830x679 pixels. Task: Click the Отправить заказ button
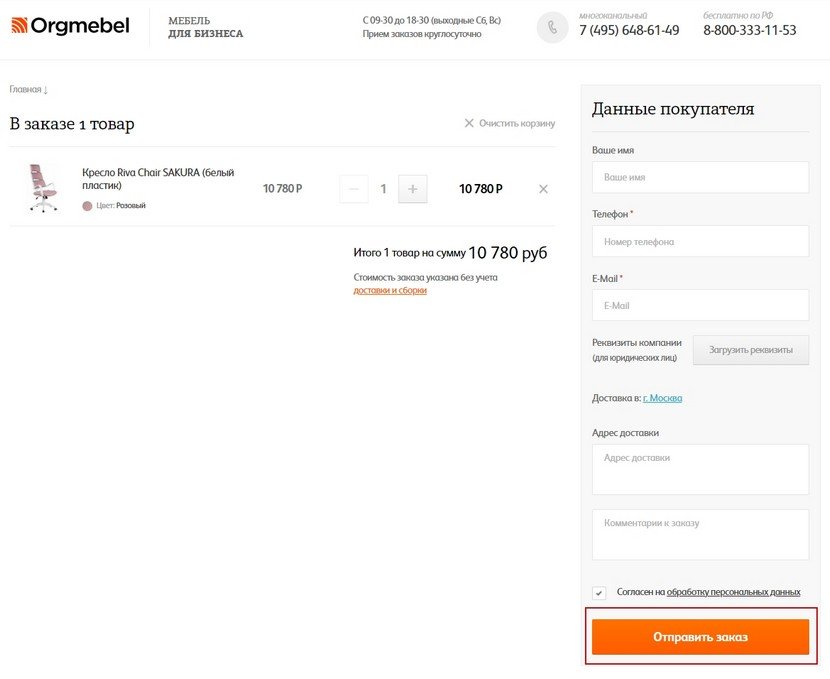tap(700, 637)
